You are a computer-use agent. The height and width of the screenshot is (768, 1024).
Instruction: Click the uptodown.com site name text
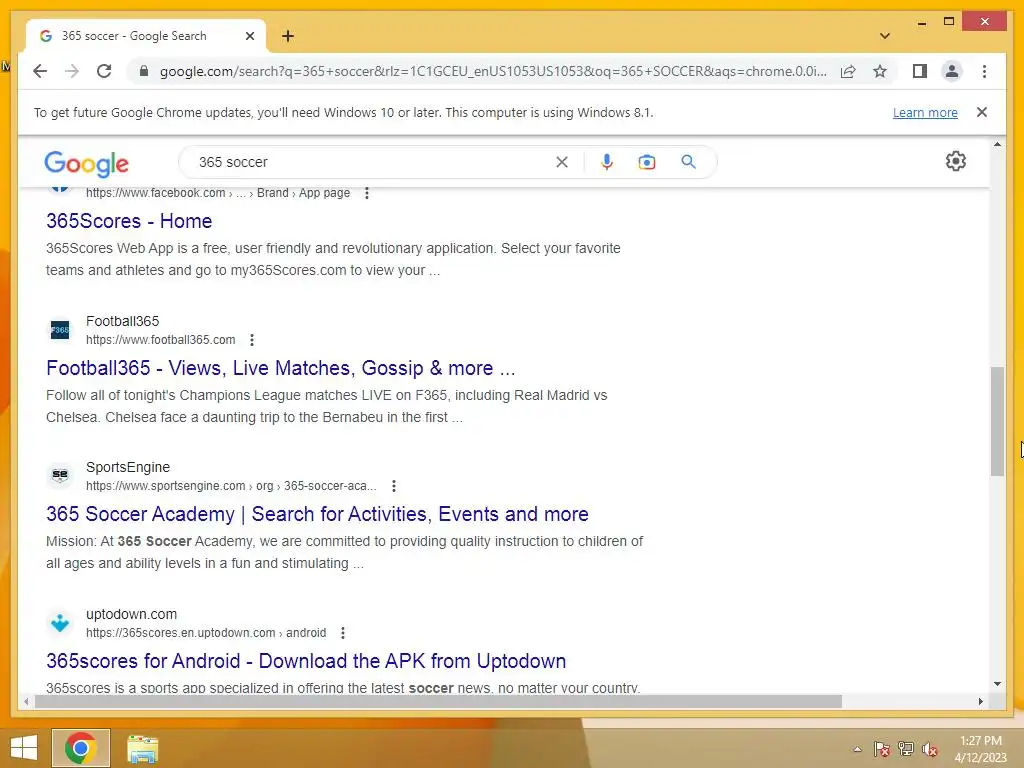pos(131,614)
